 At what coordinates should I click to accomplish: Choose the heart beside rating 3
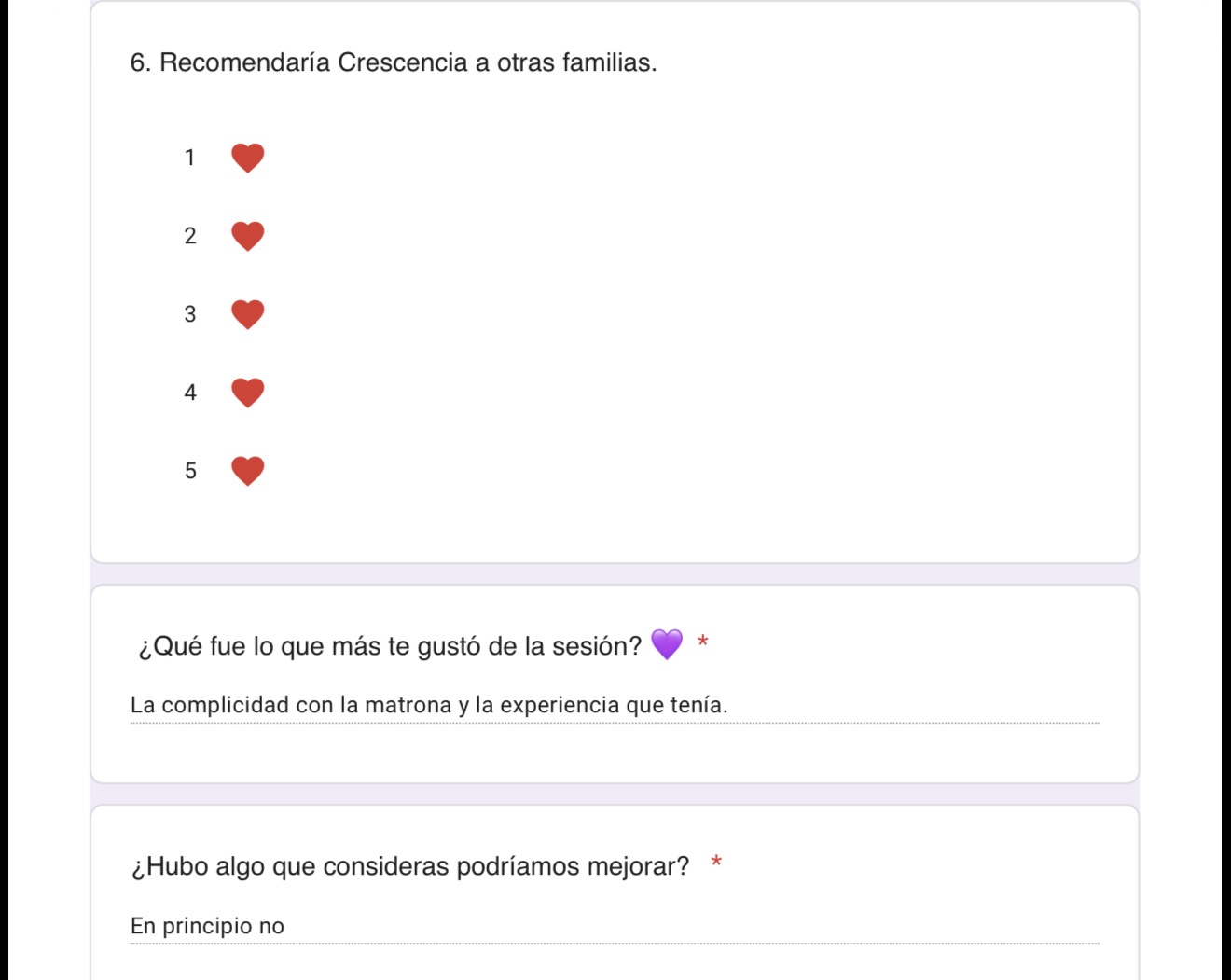coord(247,315)
